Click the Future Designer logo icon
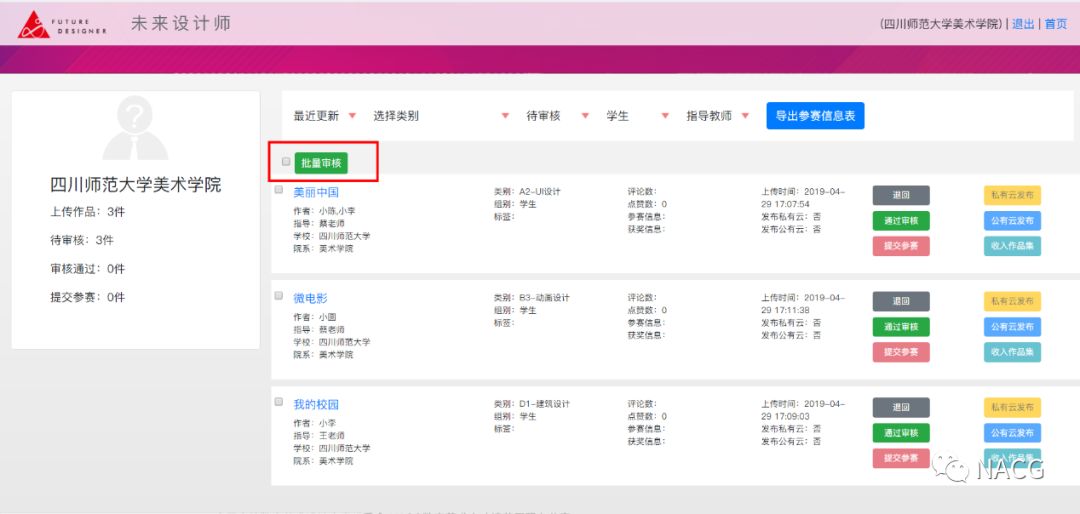 click(x=34, y=25)
